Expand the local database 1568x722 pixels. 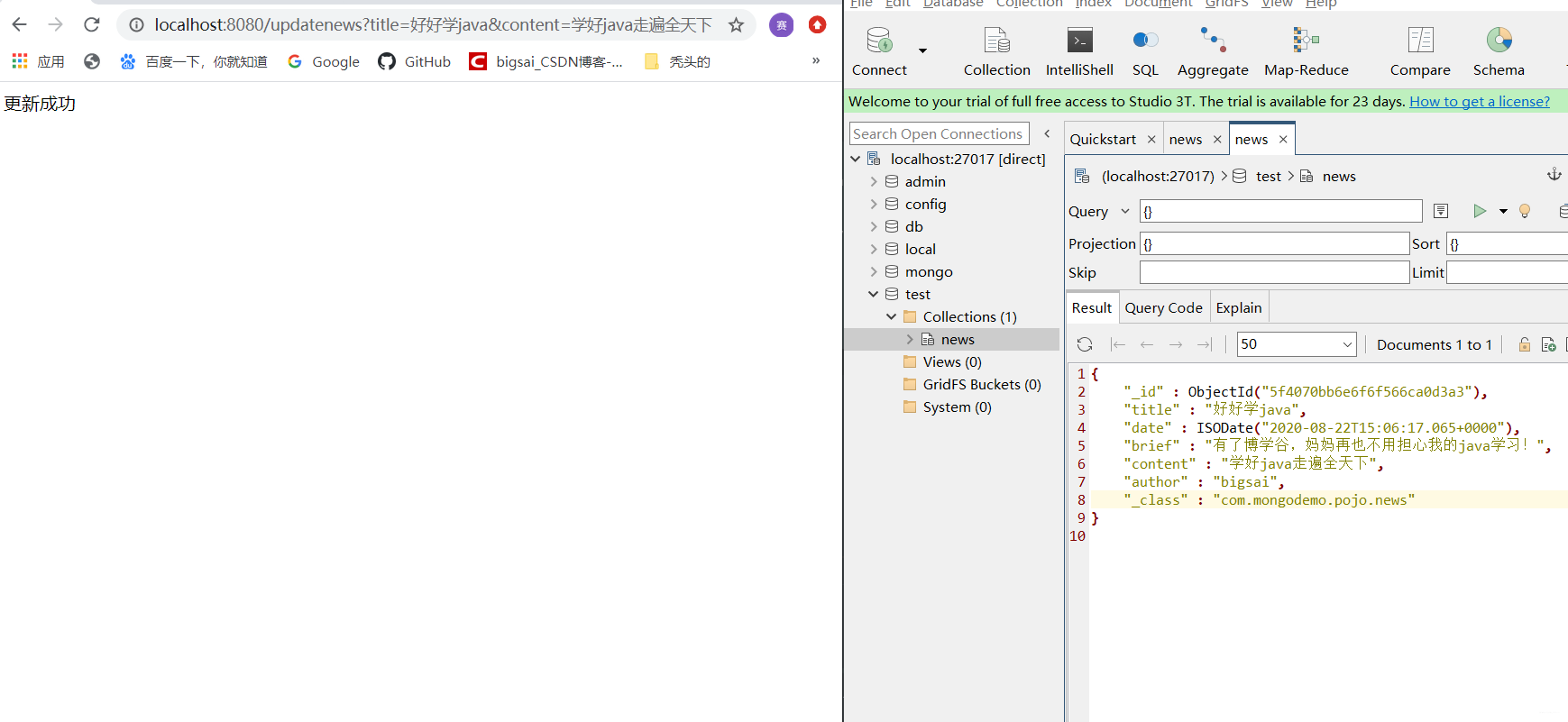point(873,249)
